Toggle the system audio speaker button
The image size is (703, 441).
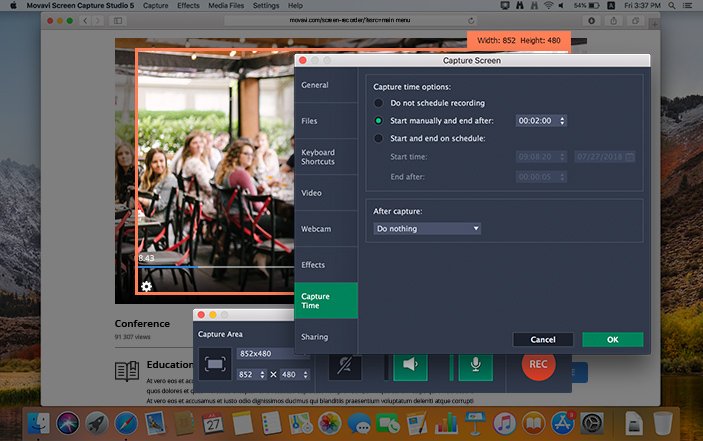coord(410,365)
